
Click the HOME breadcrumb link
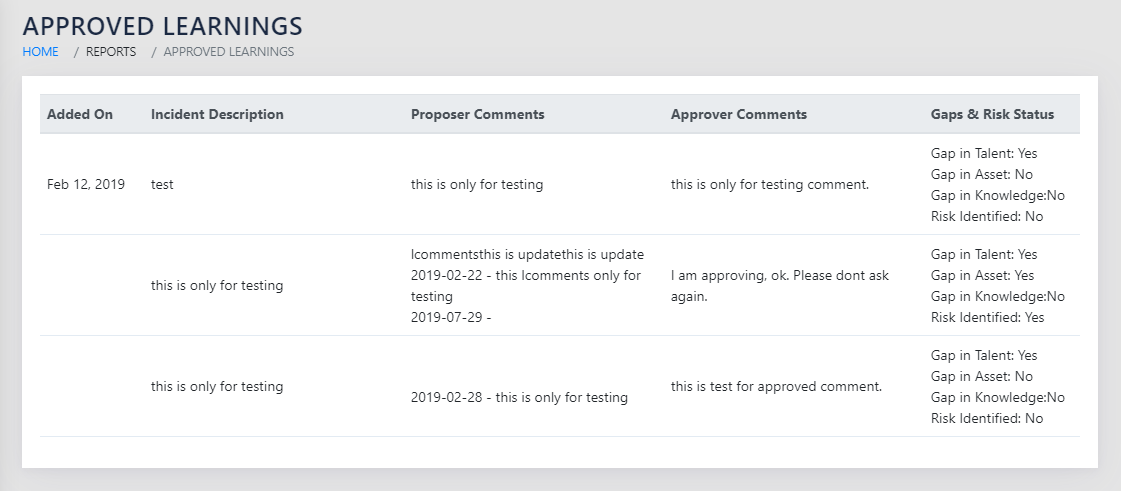pyautogui.click(x=41, y=52)
